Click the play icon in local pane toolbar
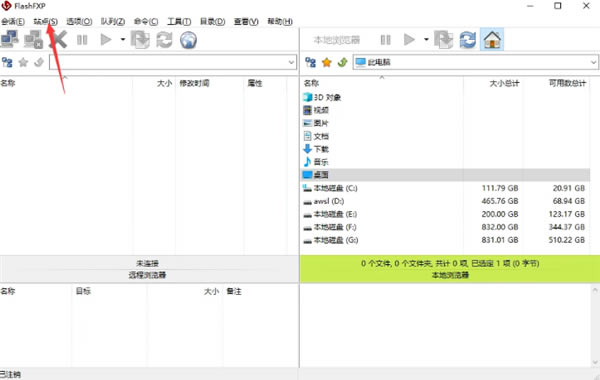The image size is (600, 380). [409, 39]
